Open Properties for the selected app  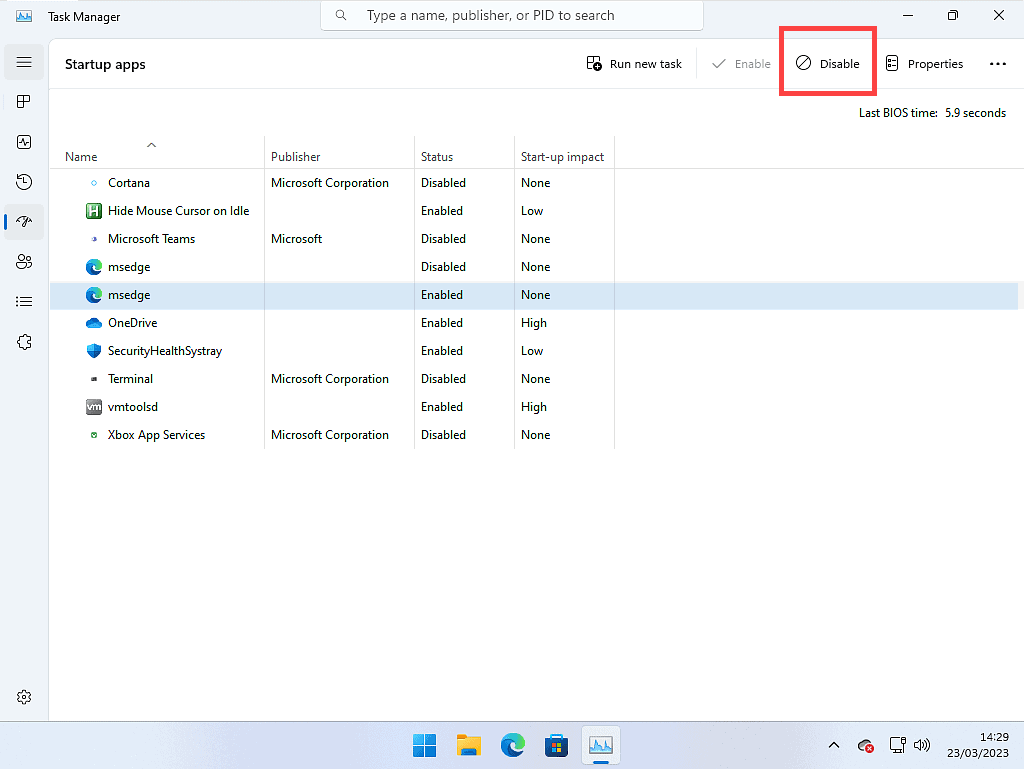pos(924,64)
